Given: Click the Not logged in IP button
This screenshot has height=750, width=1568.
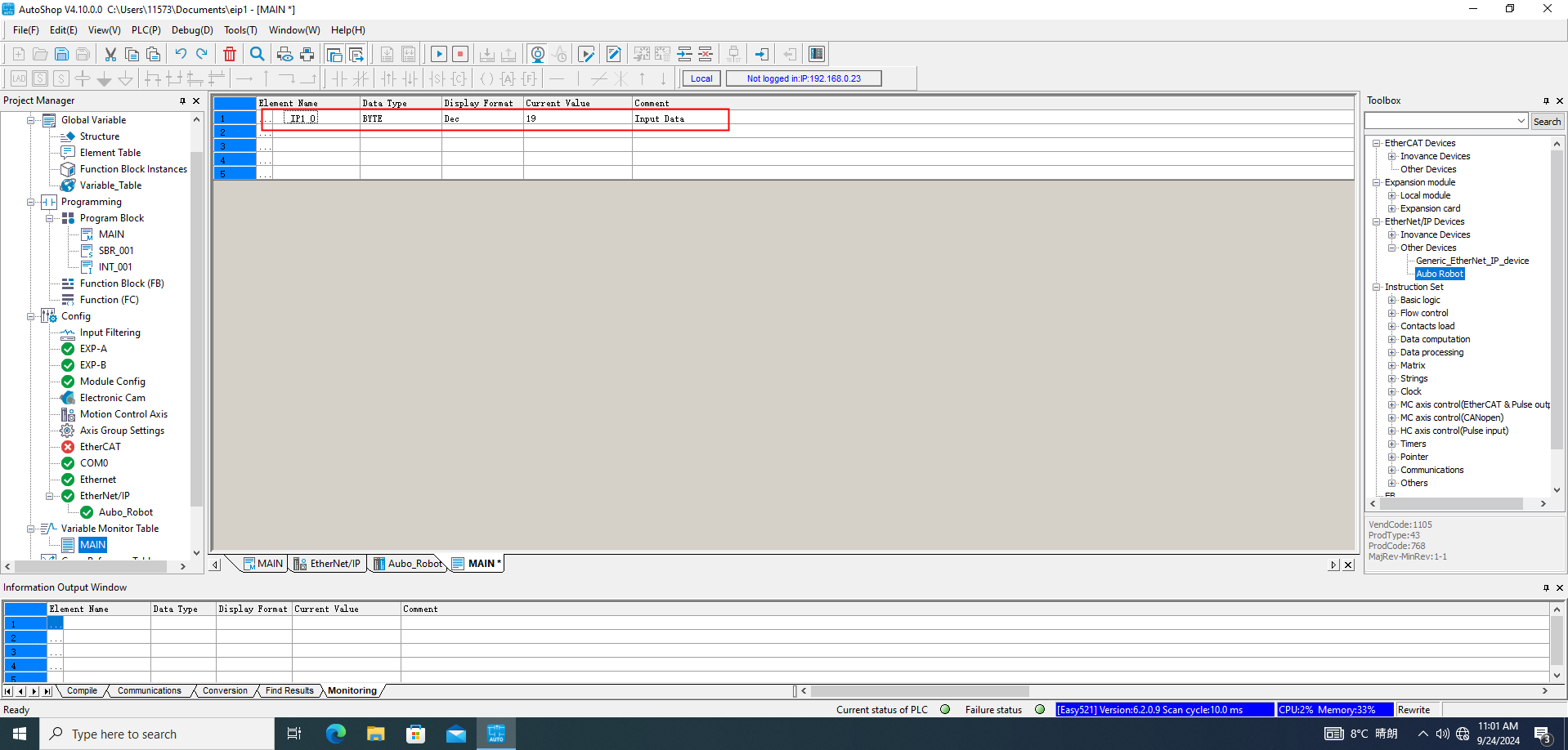Looking at the screenshot, I should coord(804,78).
